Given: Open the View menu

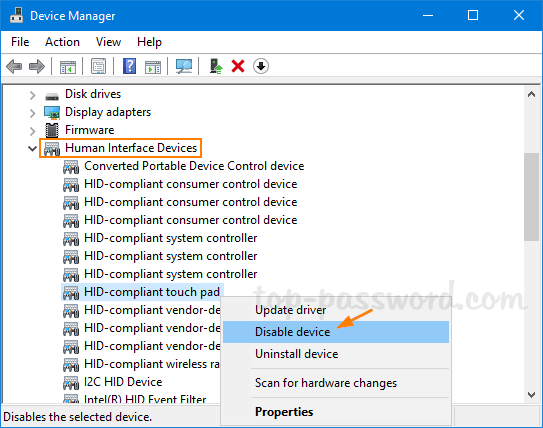Looking at the screenshot, I should tap(108, 42).
